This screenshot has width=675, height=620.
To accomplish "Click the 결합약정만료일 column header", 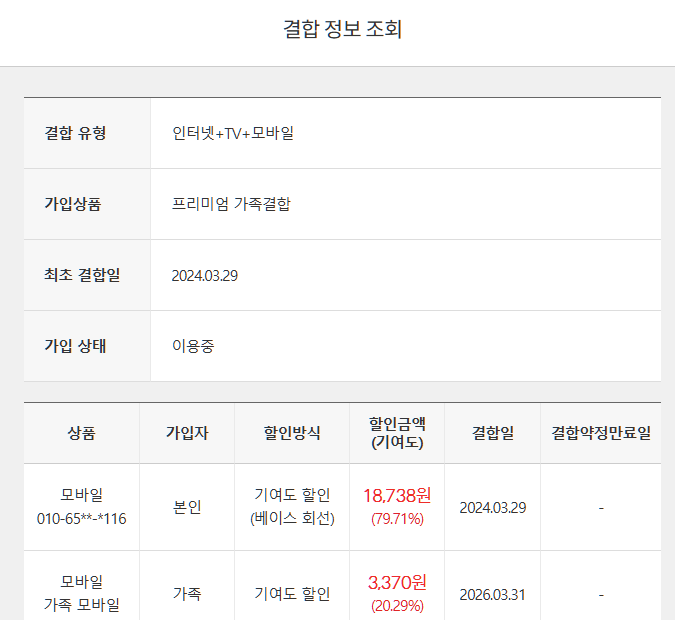I will (601, 433).
